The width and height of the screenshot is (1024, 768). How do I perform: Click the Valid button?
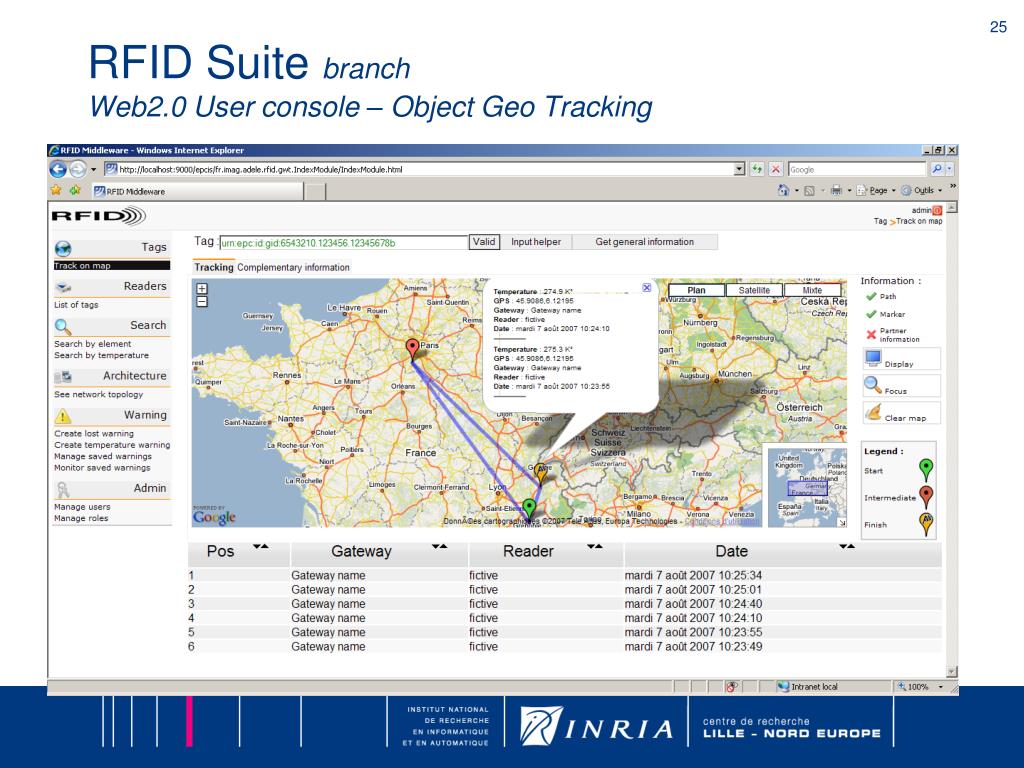tap(484, 242)
